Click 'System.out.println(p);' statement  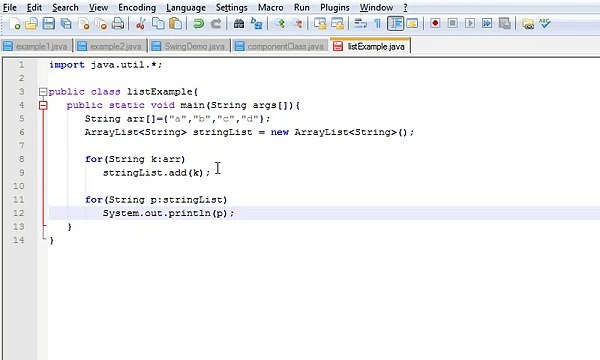click(x=168, y=213)
